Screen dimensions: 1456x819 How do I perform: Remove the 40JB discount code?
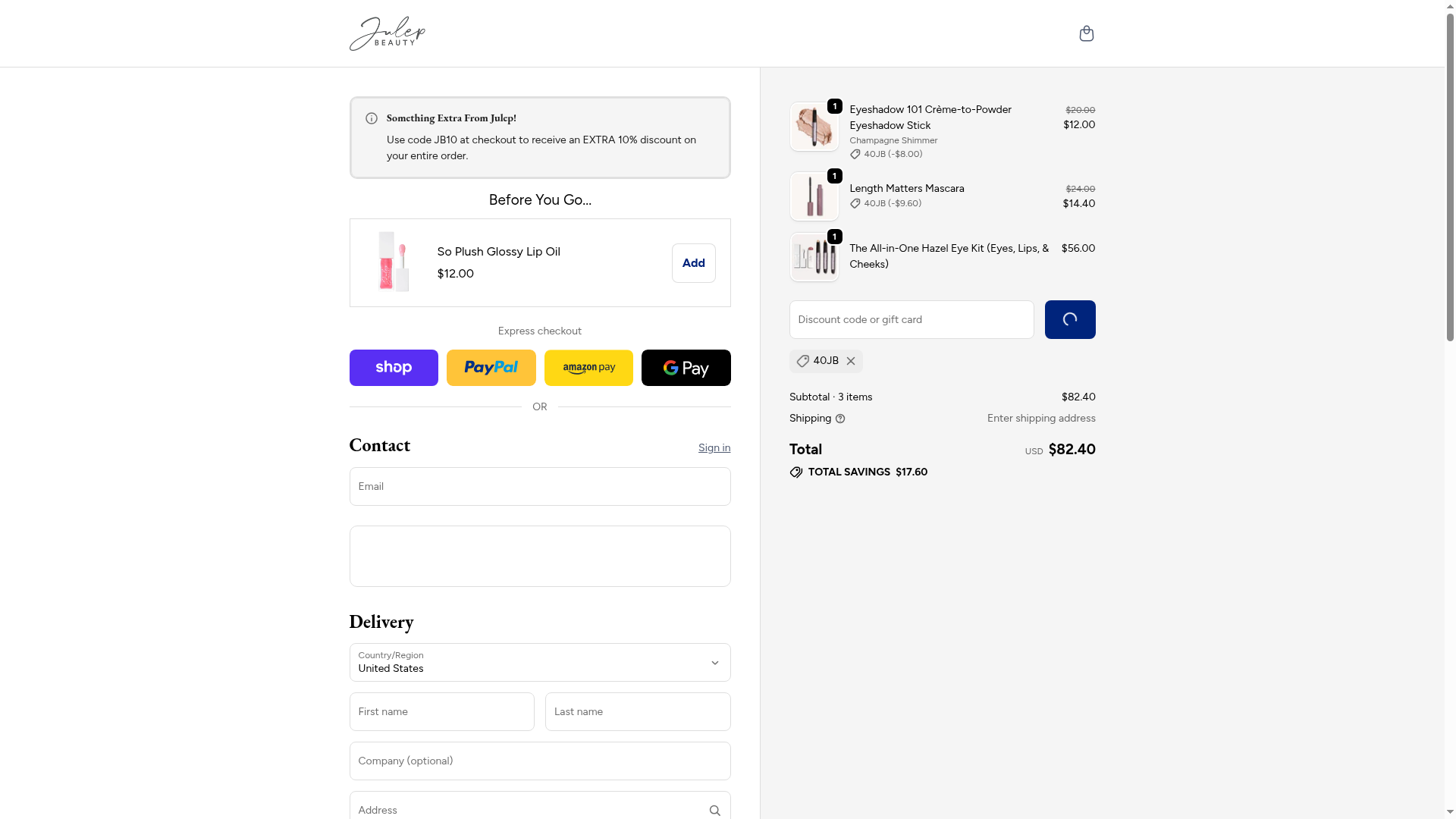click(x=851, y=362)
